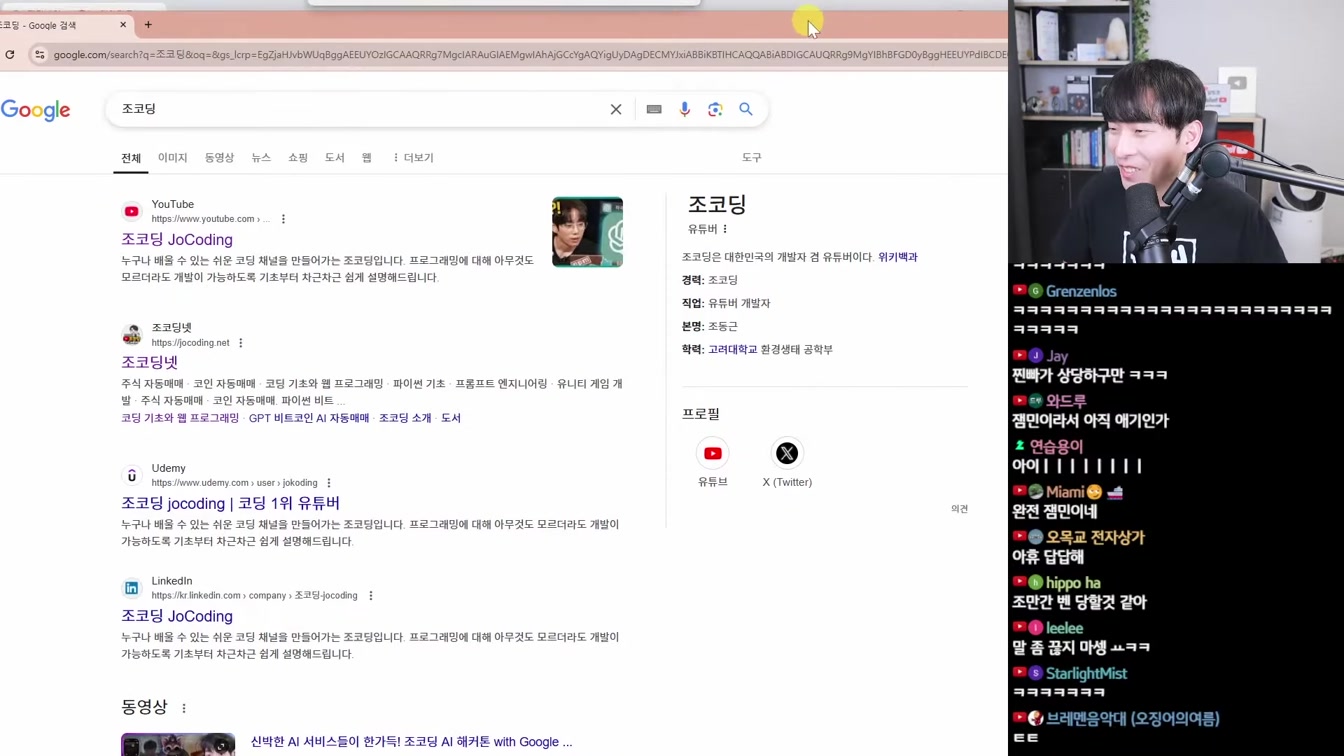Open the YouTube result thumbnail image
The width and height of the screenshot is (1344, 756).
pyautogui.click(x=587, y=232)
